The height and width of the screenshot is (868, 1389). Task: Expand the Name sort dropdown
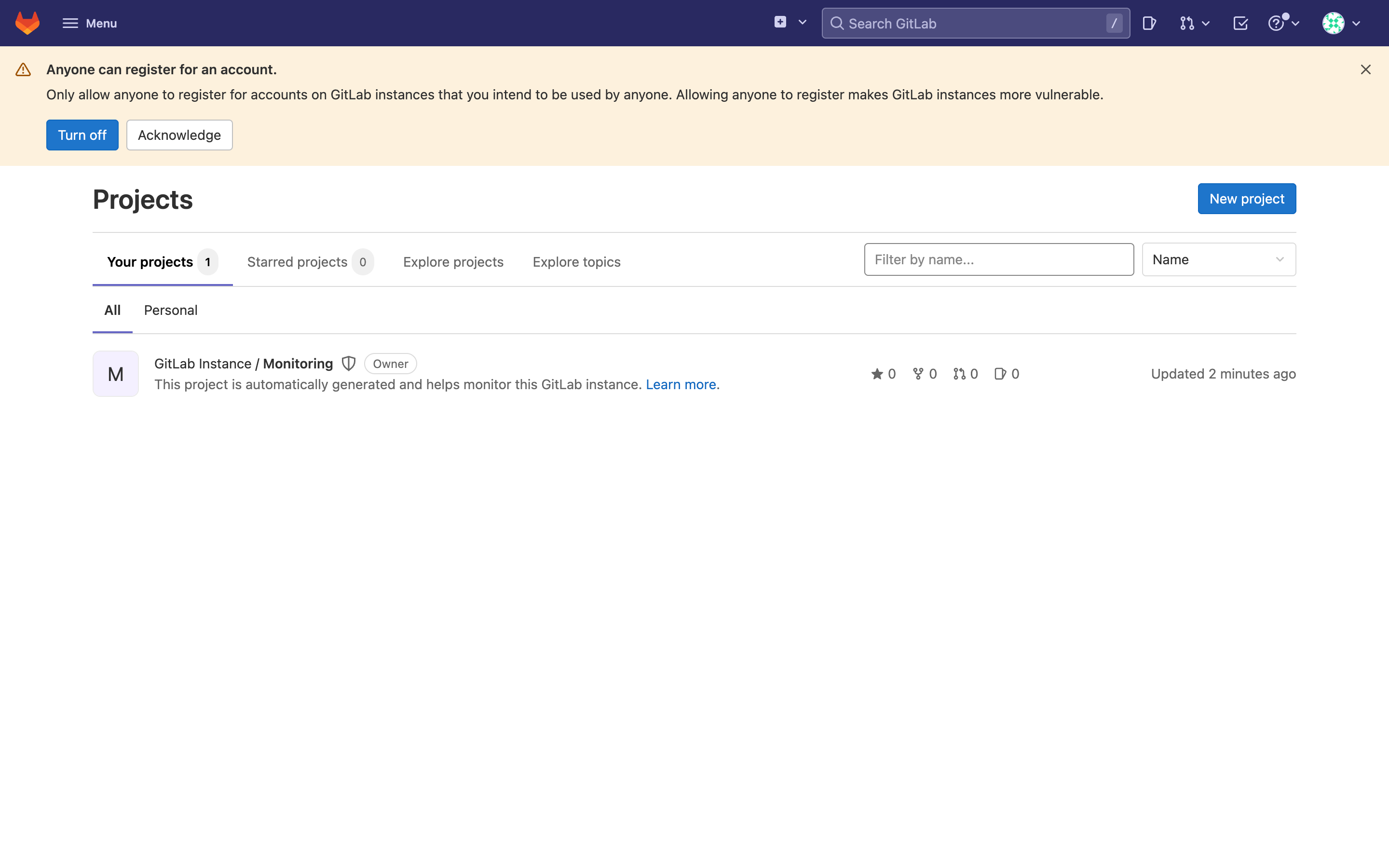(1219, 259)
